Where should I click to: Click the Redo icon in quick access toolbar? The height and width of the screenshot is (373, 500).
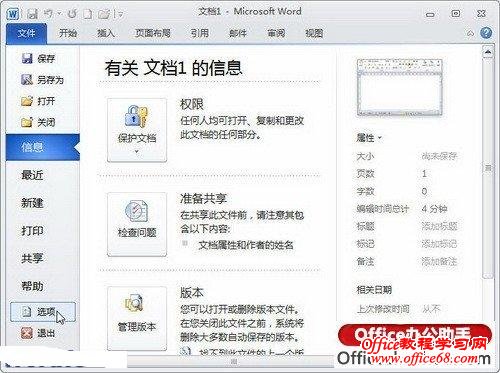pos(72,14)
